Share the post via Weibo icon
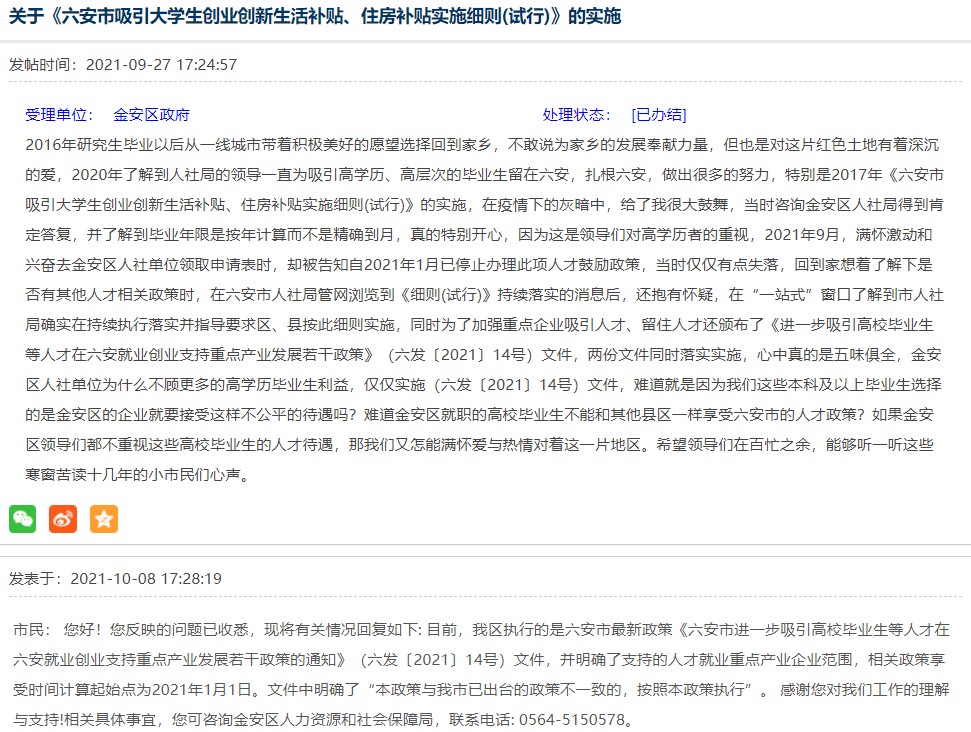 [63, 518]
